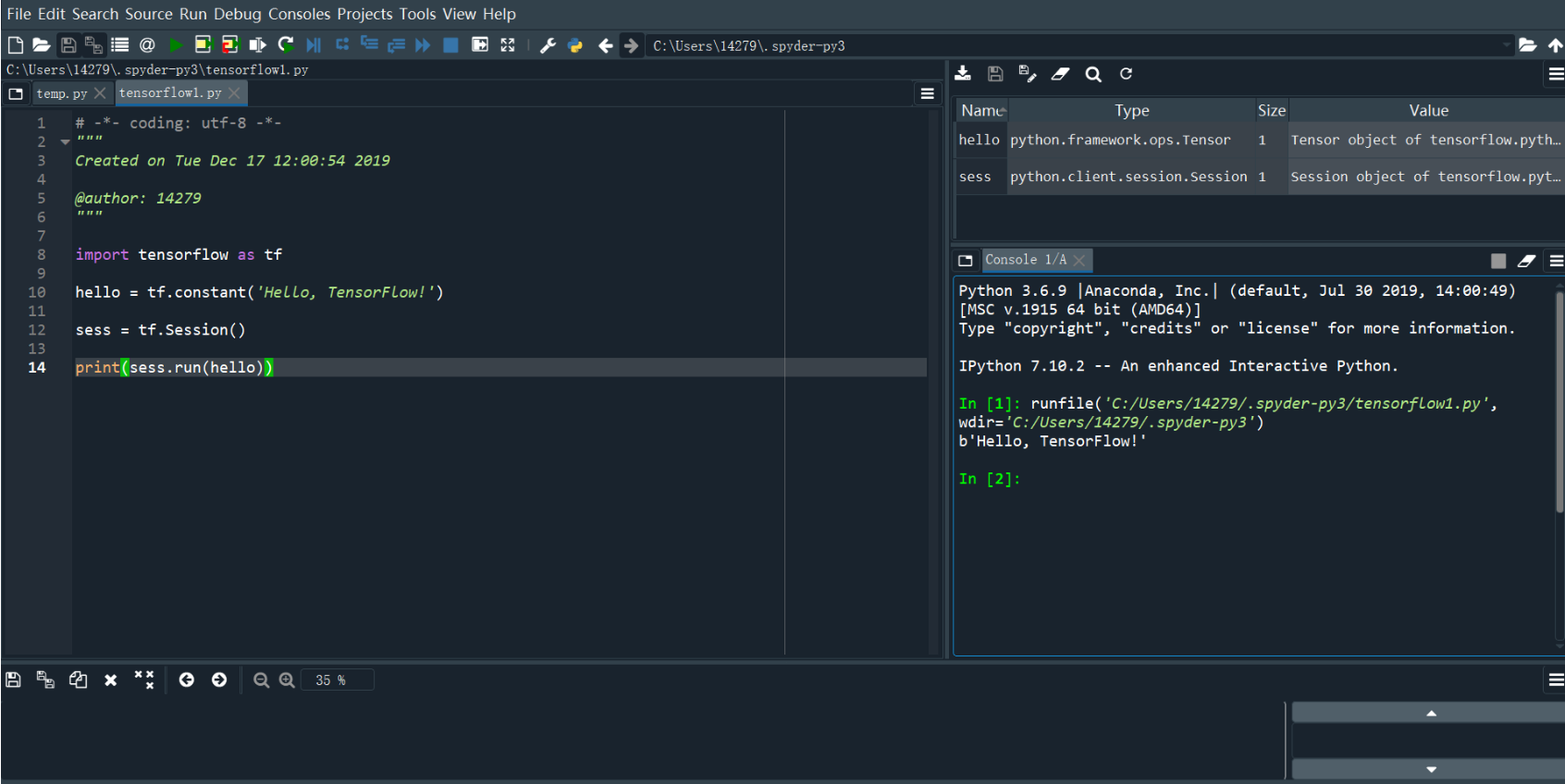Open the Source menu
Image resolution: width=1565 pixels, height=784 pixels.
149,14
